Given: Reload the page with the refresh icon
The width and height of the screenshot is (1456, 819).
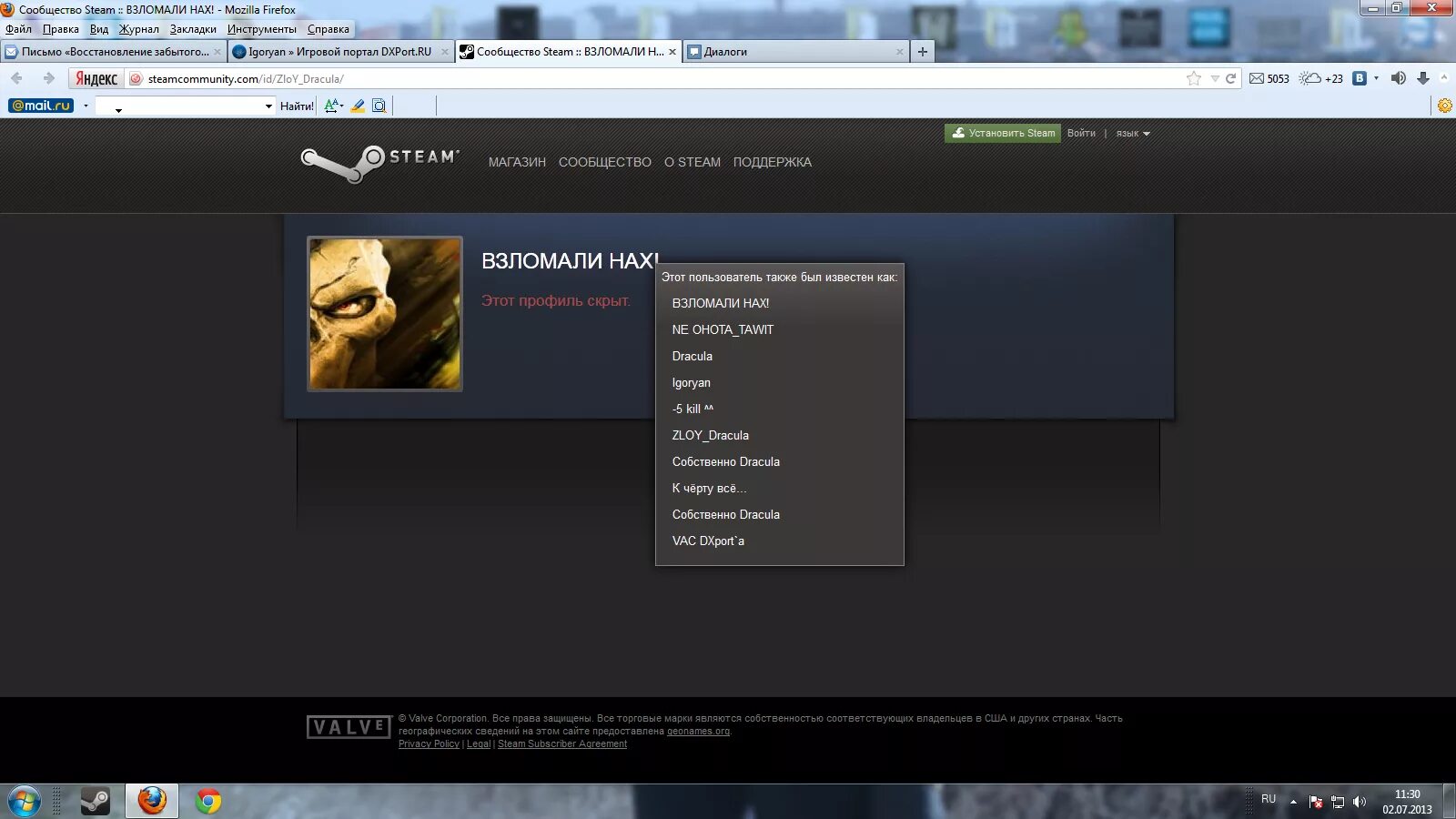Looking at the screenshot, I should (1230, 78).
